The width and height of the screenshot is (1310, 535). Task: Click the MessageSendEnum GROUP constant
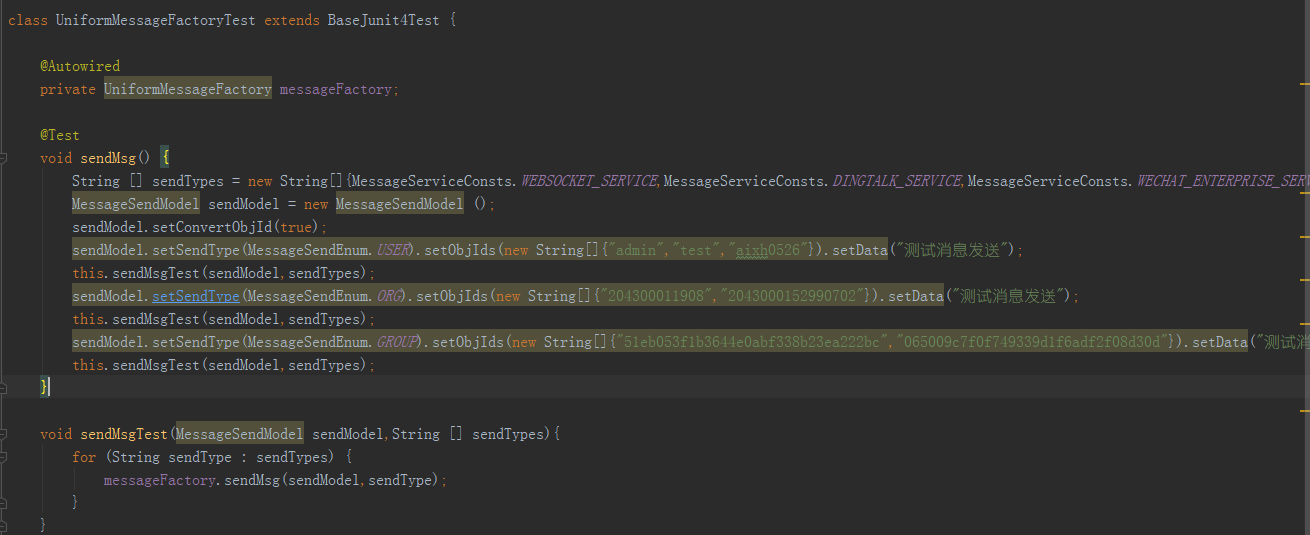[x=397, y=342]
